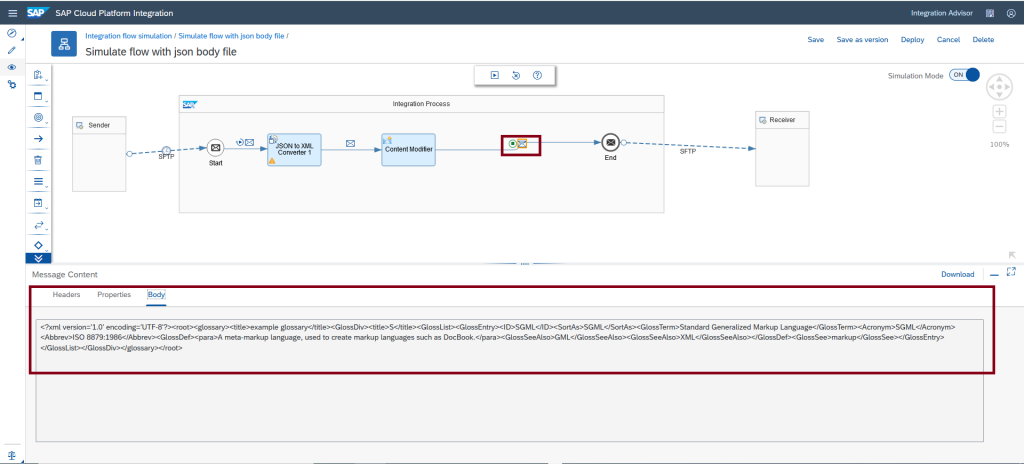This screenshot has height=464, width=1024.
Task: Click the Cancel button
Action: pos(948,39)
